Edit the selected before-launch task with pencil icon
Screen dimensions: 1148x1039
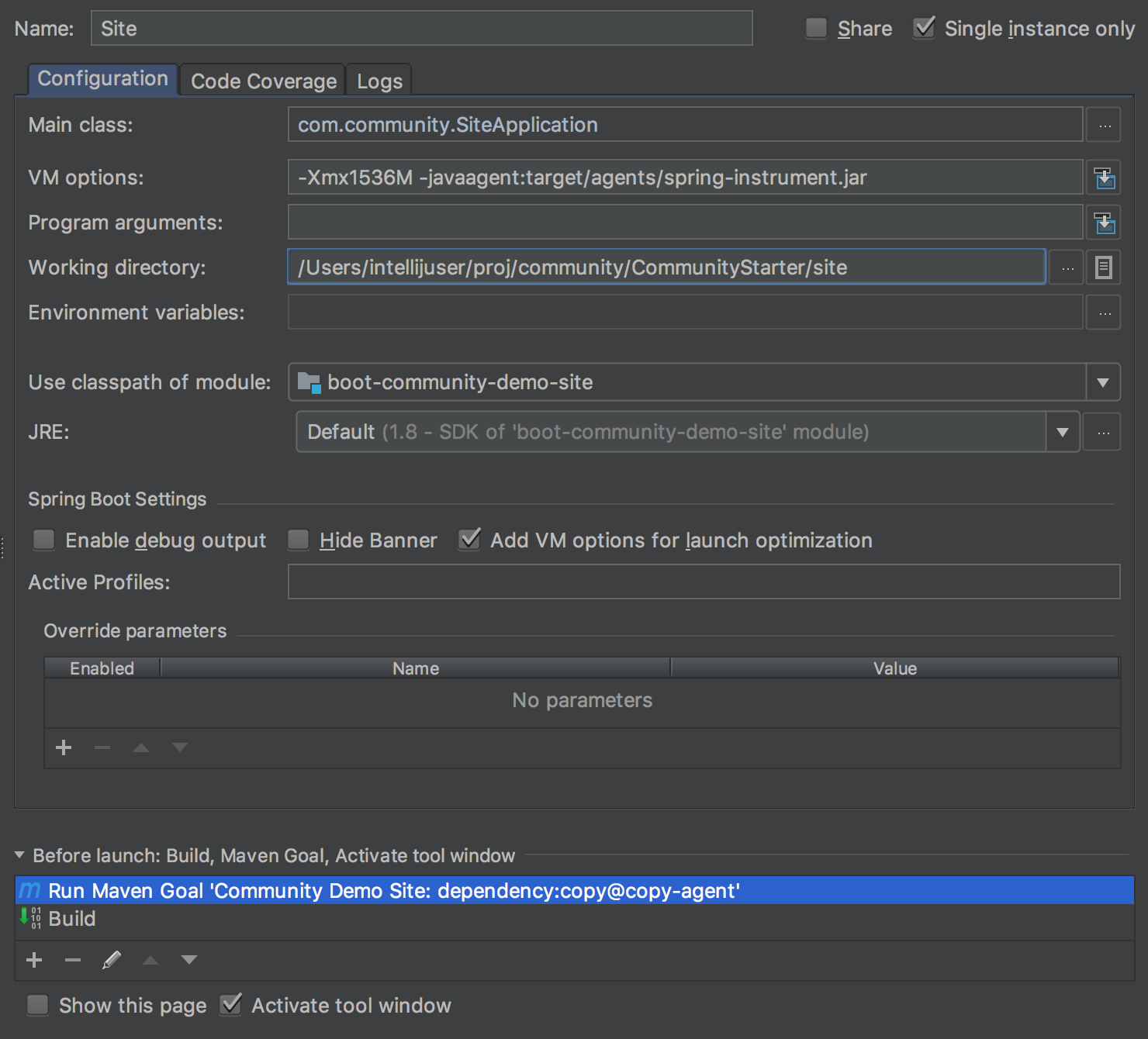[112, 960]
